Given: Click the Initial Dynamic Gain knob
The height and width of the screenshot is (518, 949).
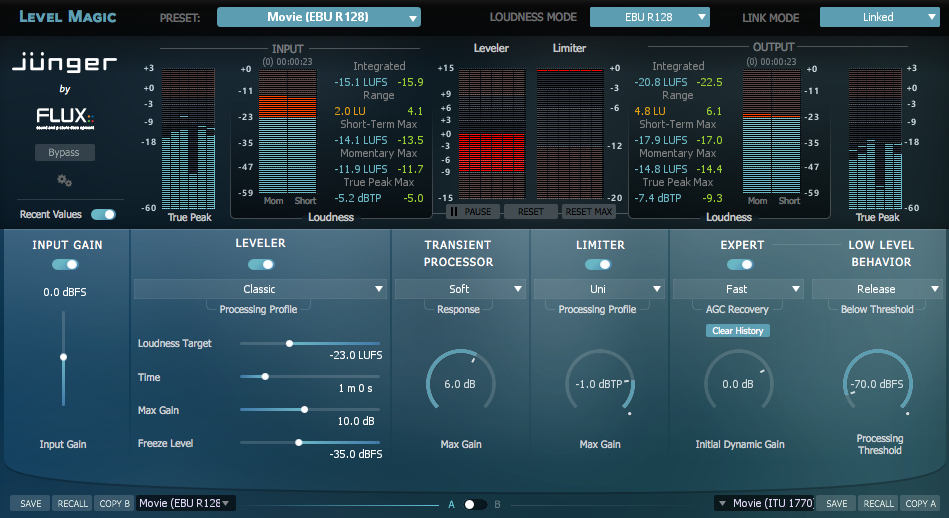Looking at the screenshot, I should click(x=738, y=384).
